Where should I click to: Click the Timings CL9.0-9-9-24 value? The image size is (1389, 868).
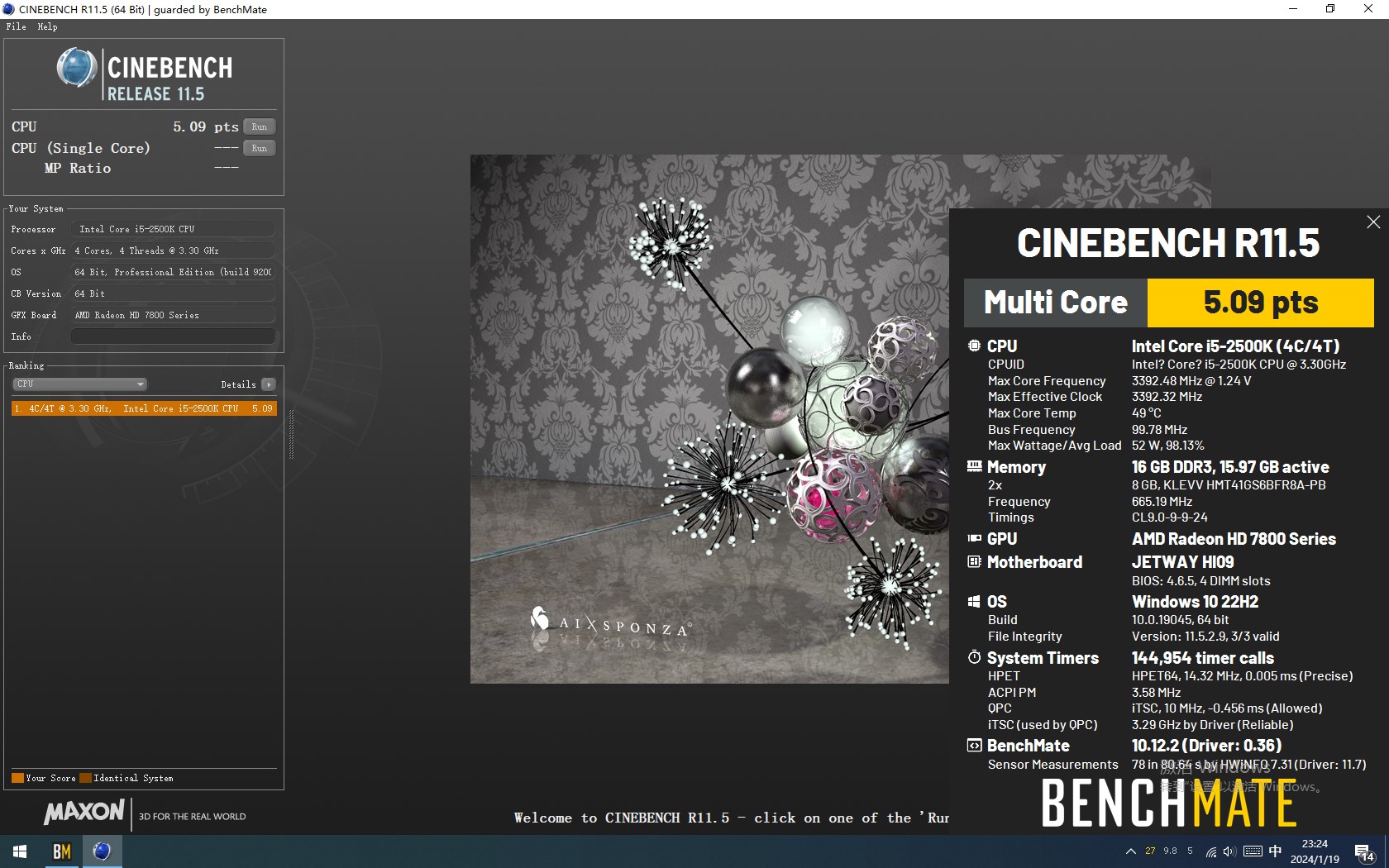pos(1170,517)
